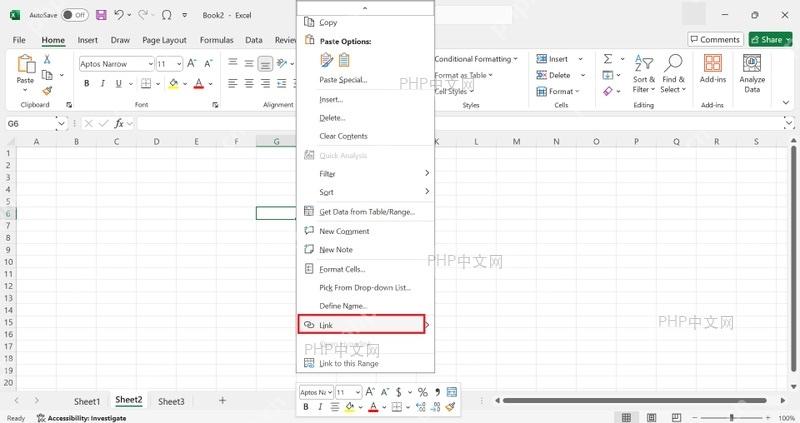This screenshot has width=800, height=423.
Task: Click the Name Box showing G6
Action: tap(31, 123)
